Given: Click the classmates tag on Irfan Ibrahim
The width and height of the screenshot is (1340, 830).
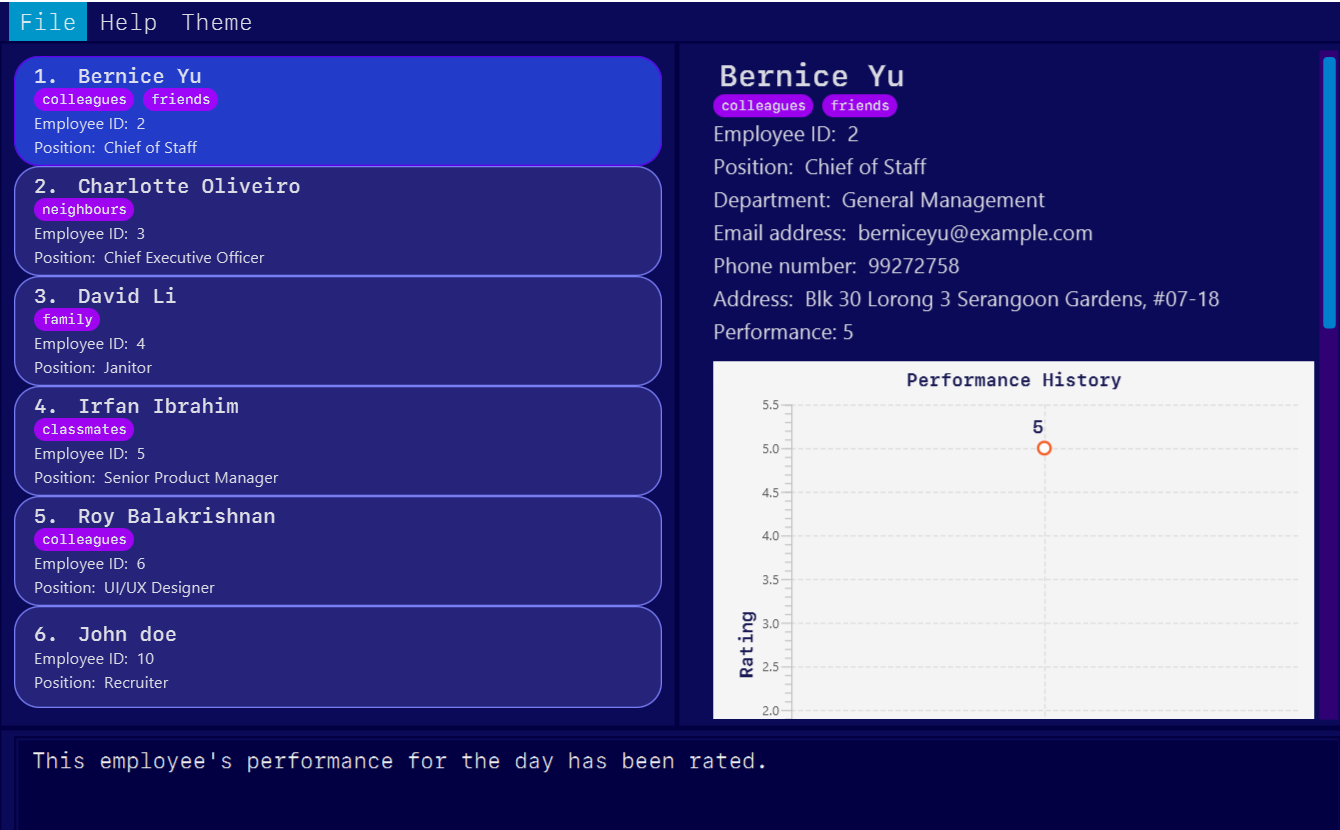Looking at the screenshot, I should 84,430.
